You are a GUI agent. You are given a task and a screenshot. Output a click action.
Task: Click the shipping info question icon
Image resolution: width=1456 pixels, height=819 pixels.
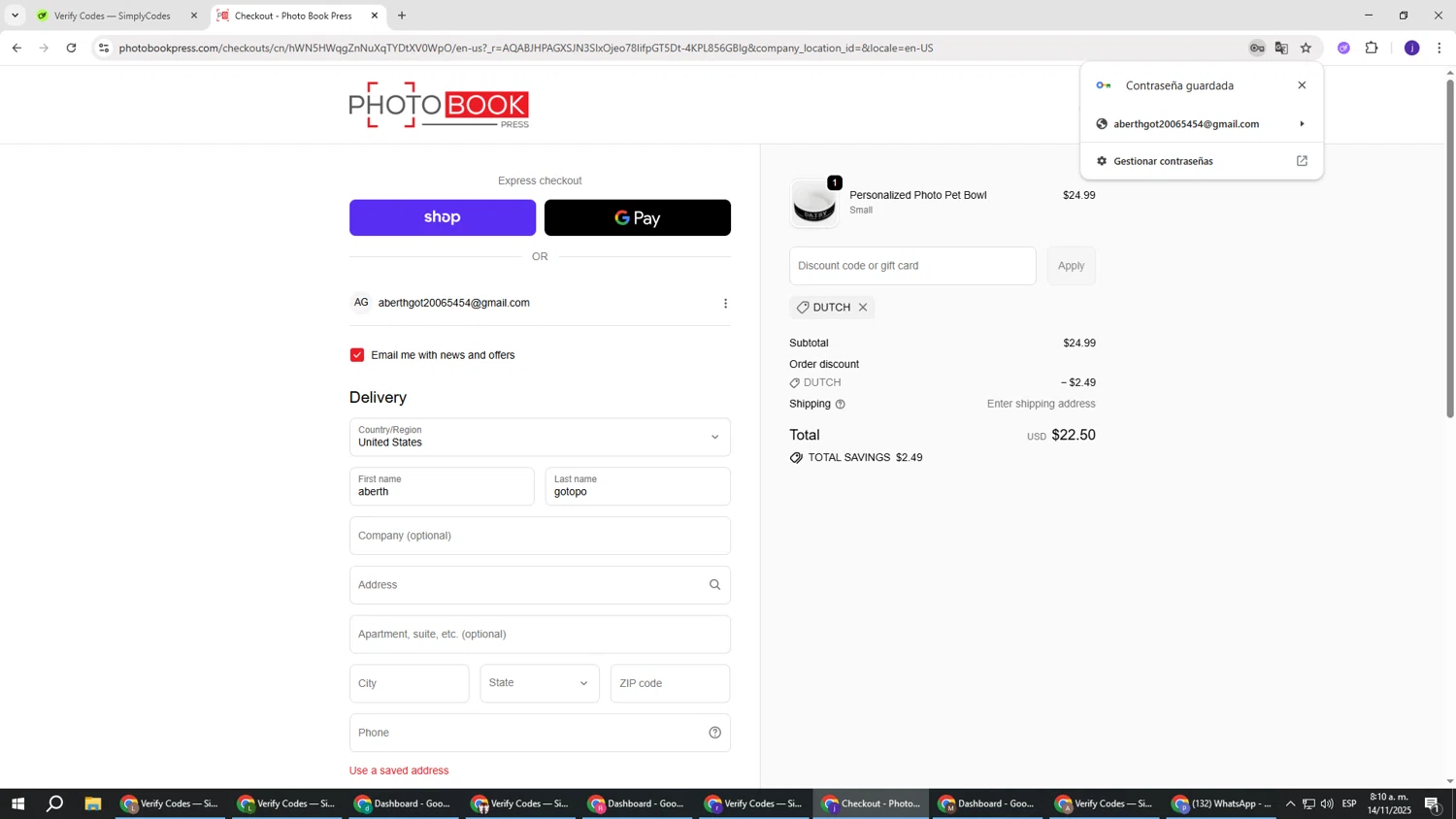pyautogui.click(x=841, y=405)
